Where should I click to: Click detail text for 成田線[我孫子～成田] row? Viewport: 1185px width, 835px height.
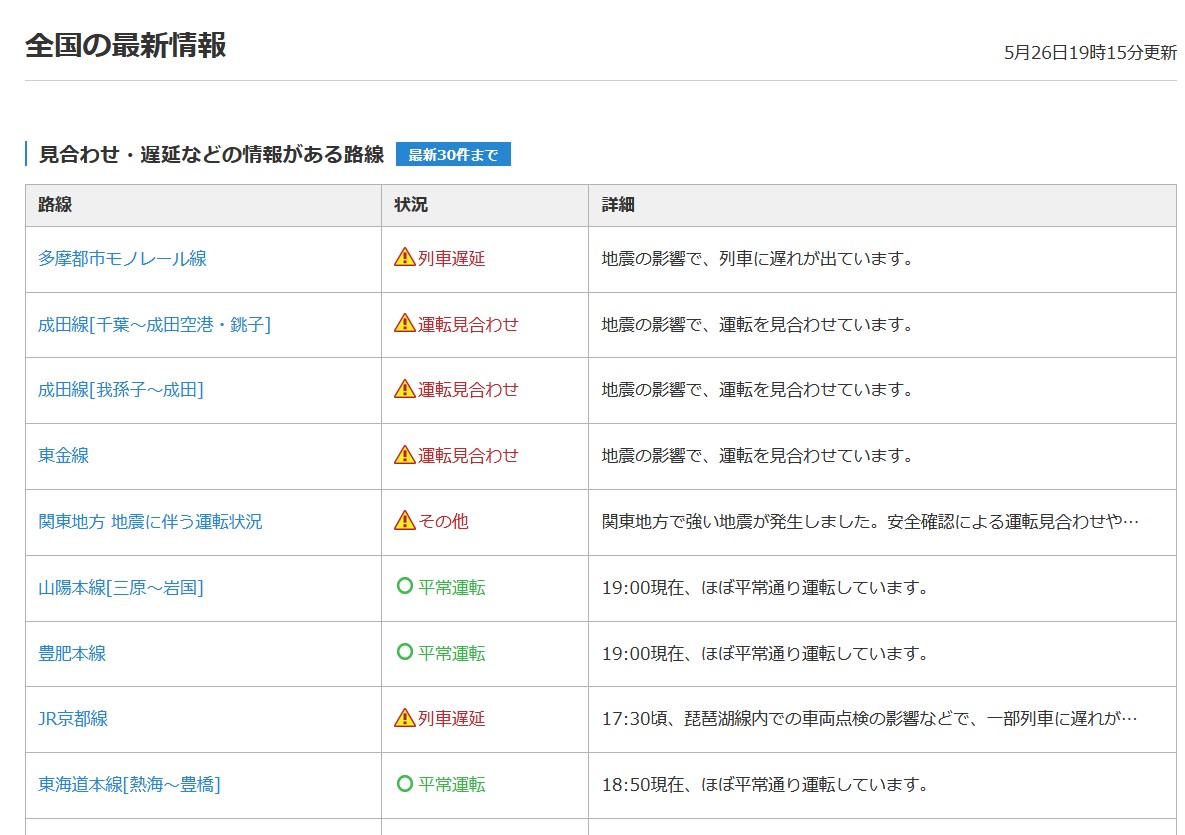[758, 389]
